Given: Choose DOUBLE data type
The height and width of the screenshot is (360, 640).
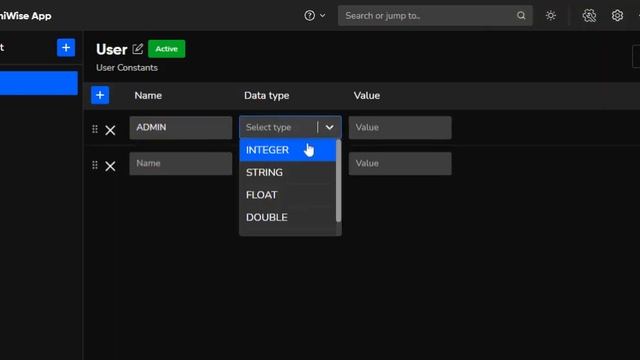Looking at the screenshot, I should click(288, 217).
